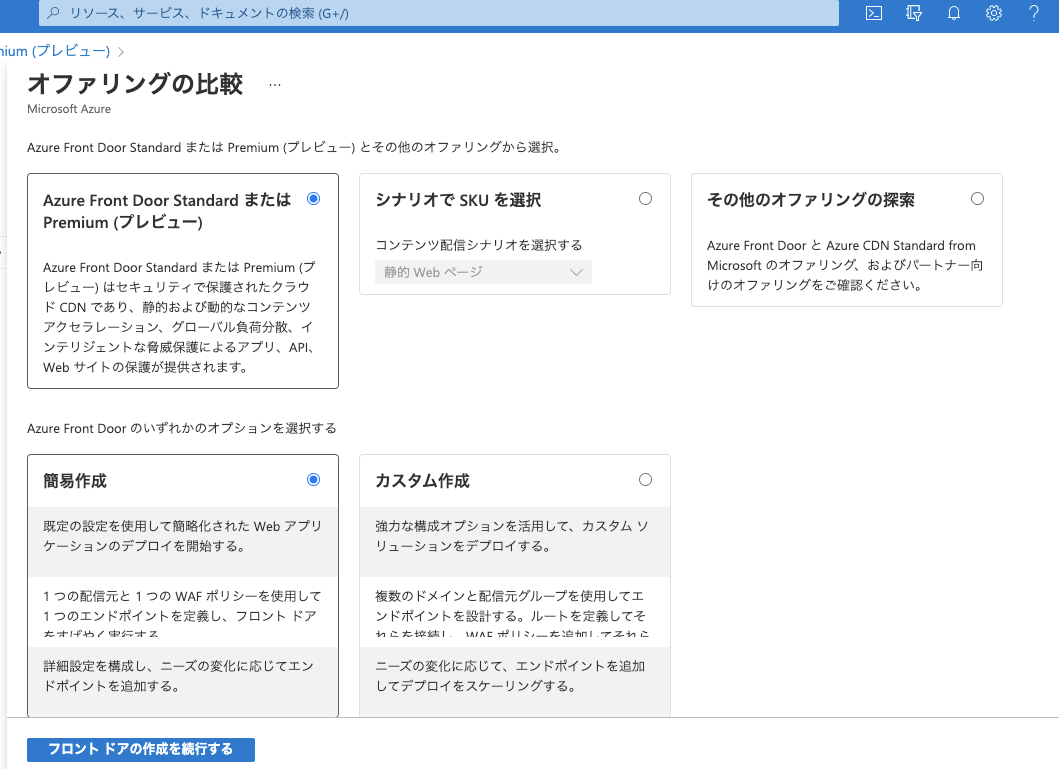This screenshot has height=769, width=1059.
Task: Click the search box for リソース、サービス
Action: (x=438, y=13)
